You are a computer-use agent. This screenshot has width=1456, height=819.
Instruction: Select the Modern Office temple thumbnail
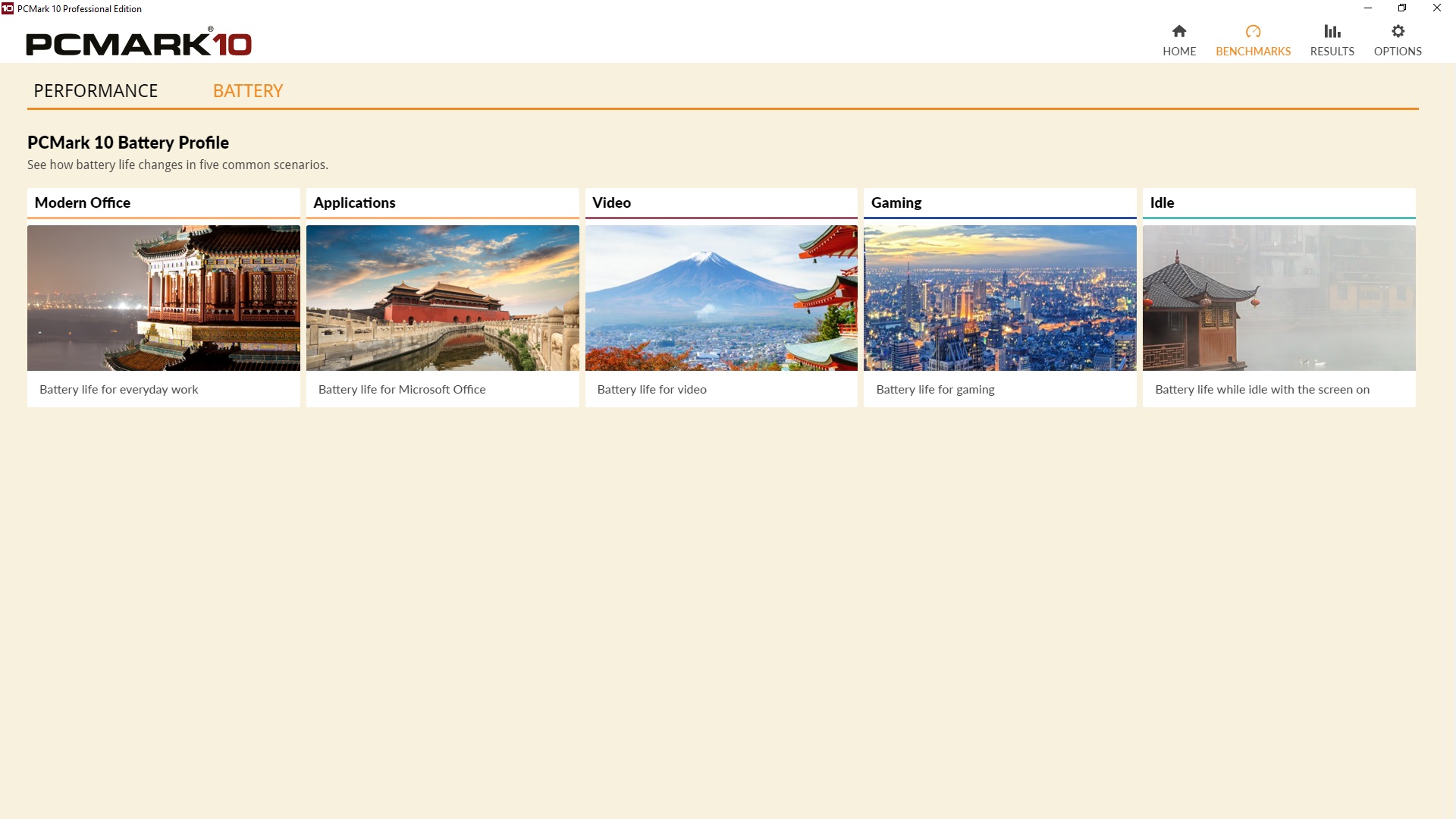[x=164, y=298]
